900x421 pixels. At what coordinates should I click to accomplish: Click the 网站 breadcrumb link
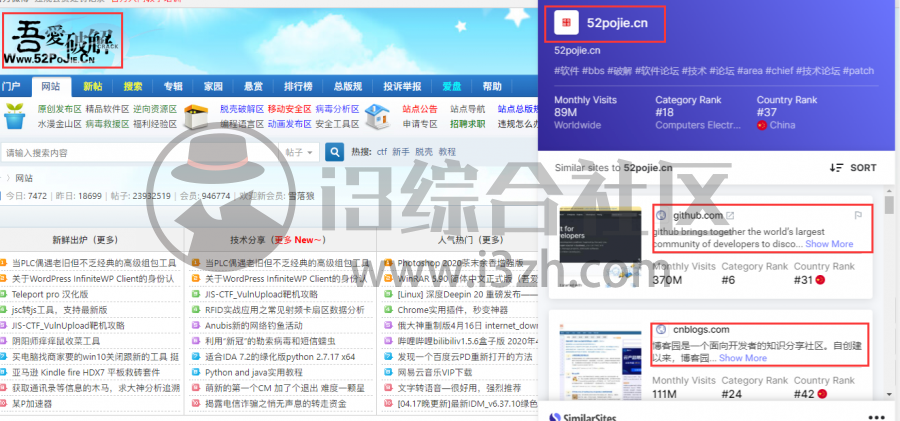[24, 177]
